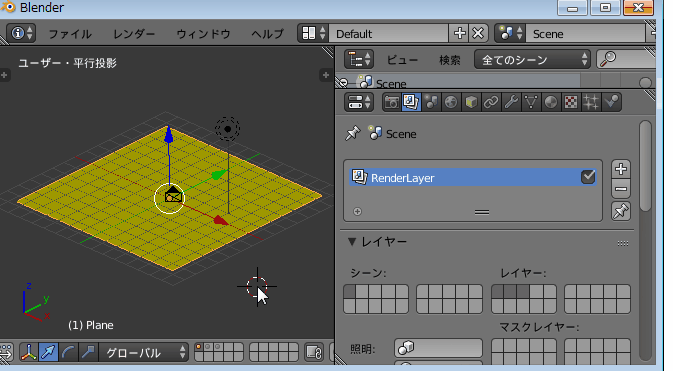673x371 pixels.
Task: Open the Outliner editor type selector
Action: [359, 59]
